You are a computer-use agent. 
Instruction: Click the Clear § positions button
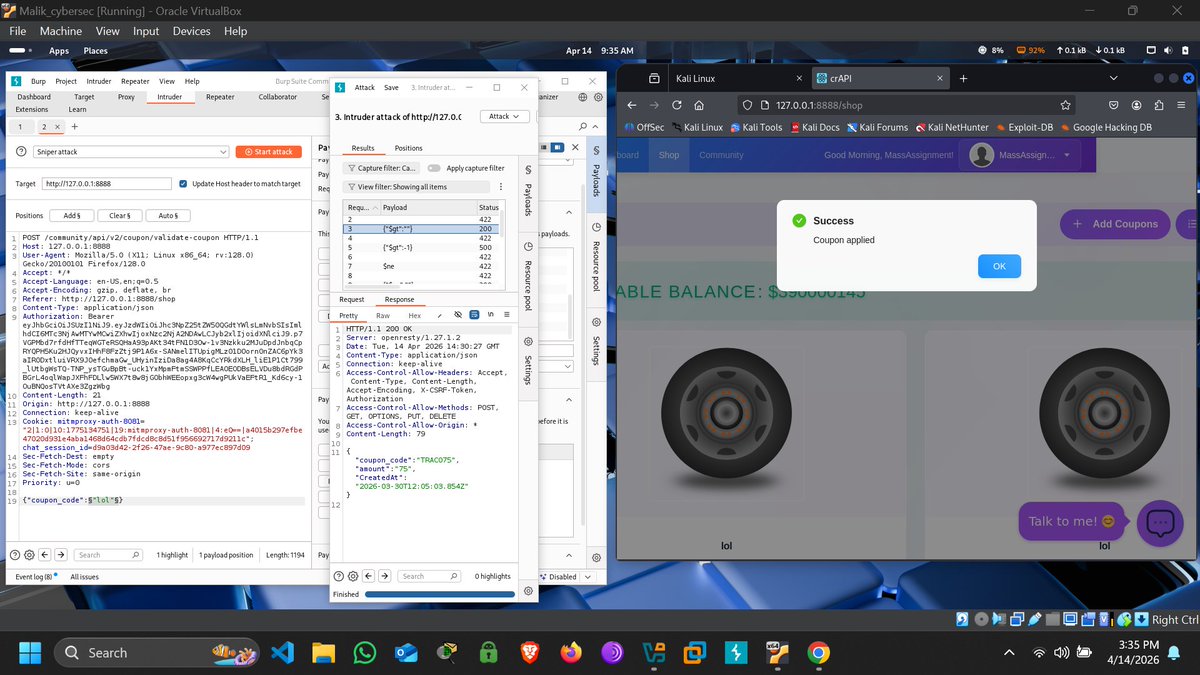[x=120, y=215]
